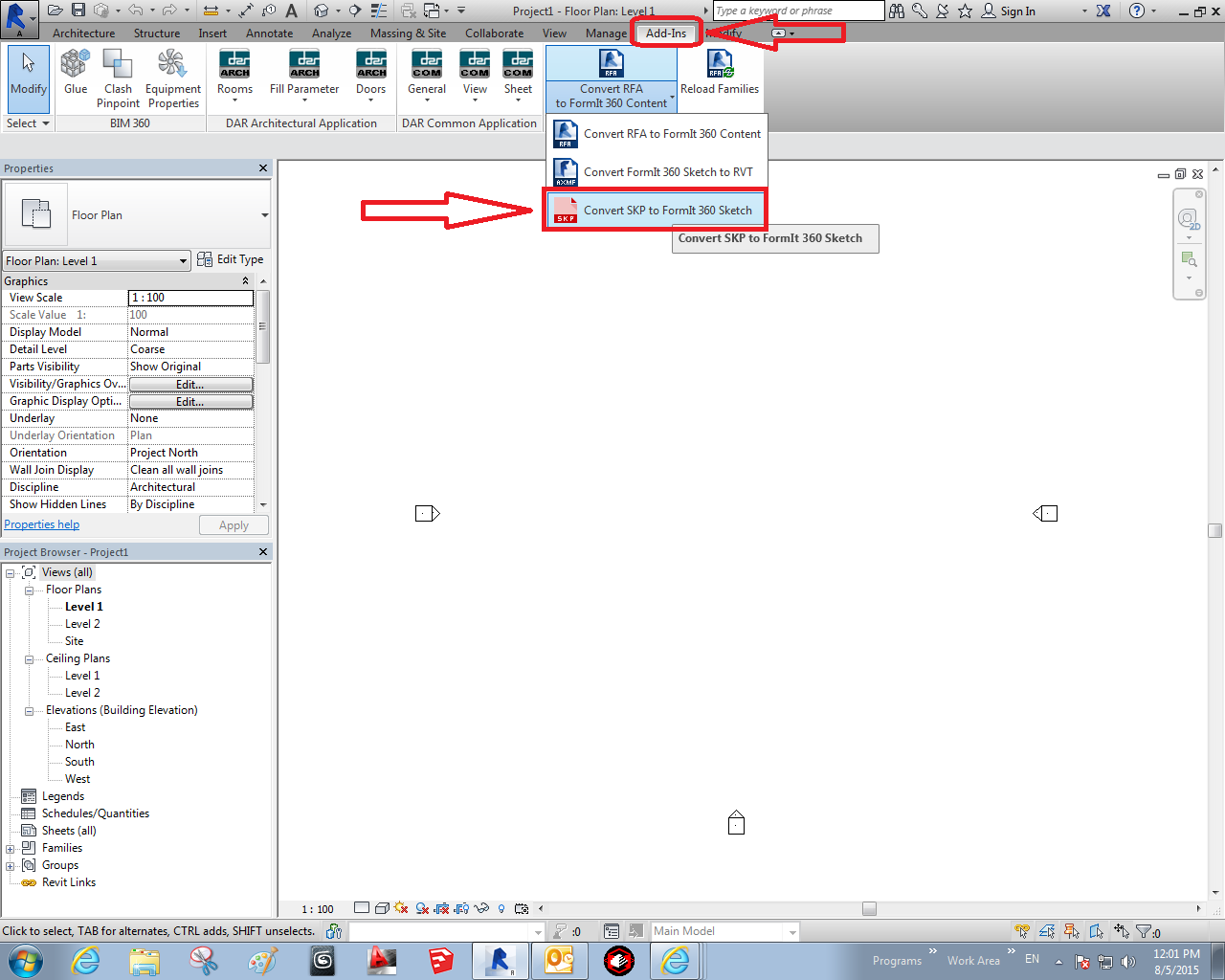Collapse the Views (all) tree node
The image size is (1225, 980).
11,572
